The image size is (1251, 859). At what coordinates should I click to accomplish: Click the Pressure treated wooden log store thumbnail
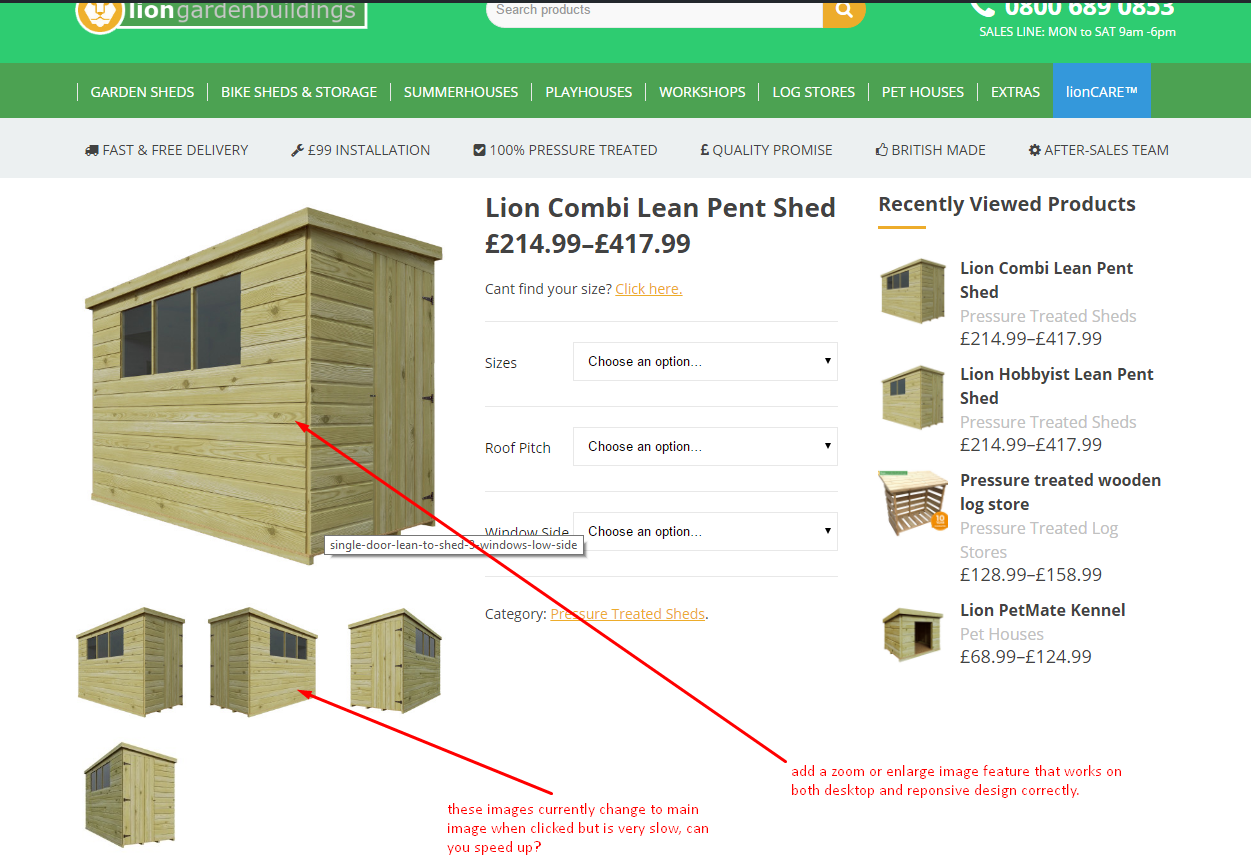(x=913, y=502)
